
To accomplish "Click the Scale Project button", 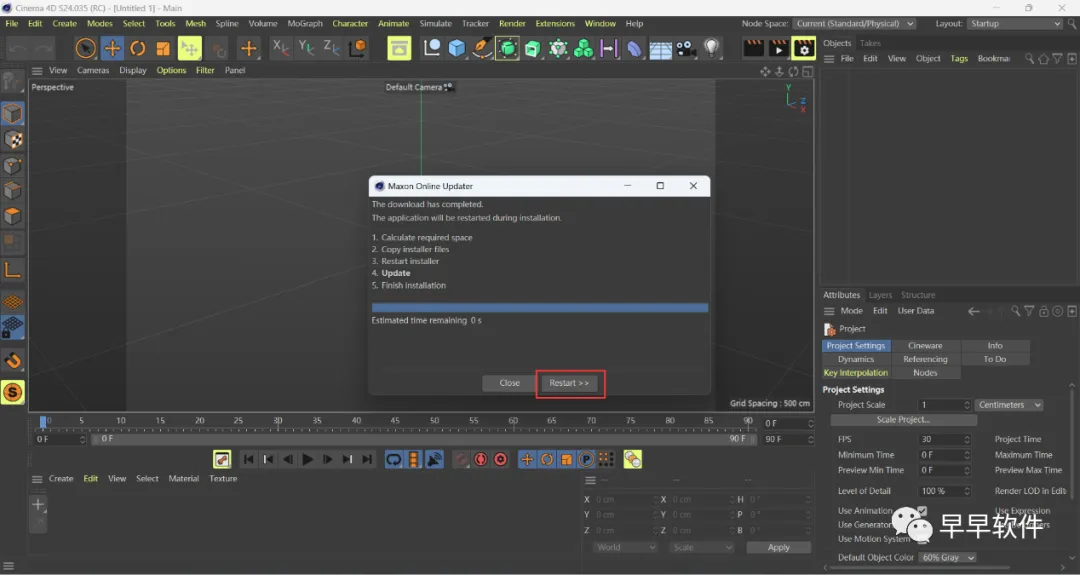I will coord(903,419).
